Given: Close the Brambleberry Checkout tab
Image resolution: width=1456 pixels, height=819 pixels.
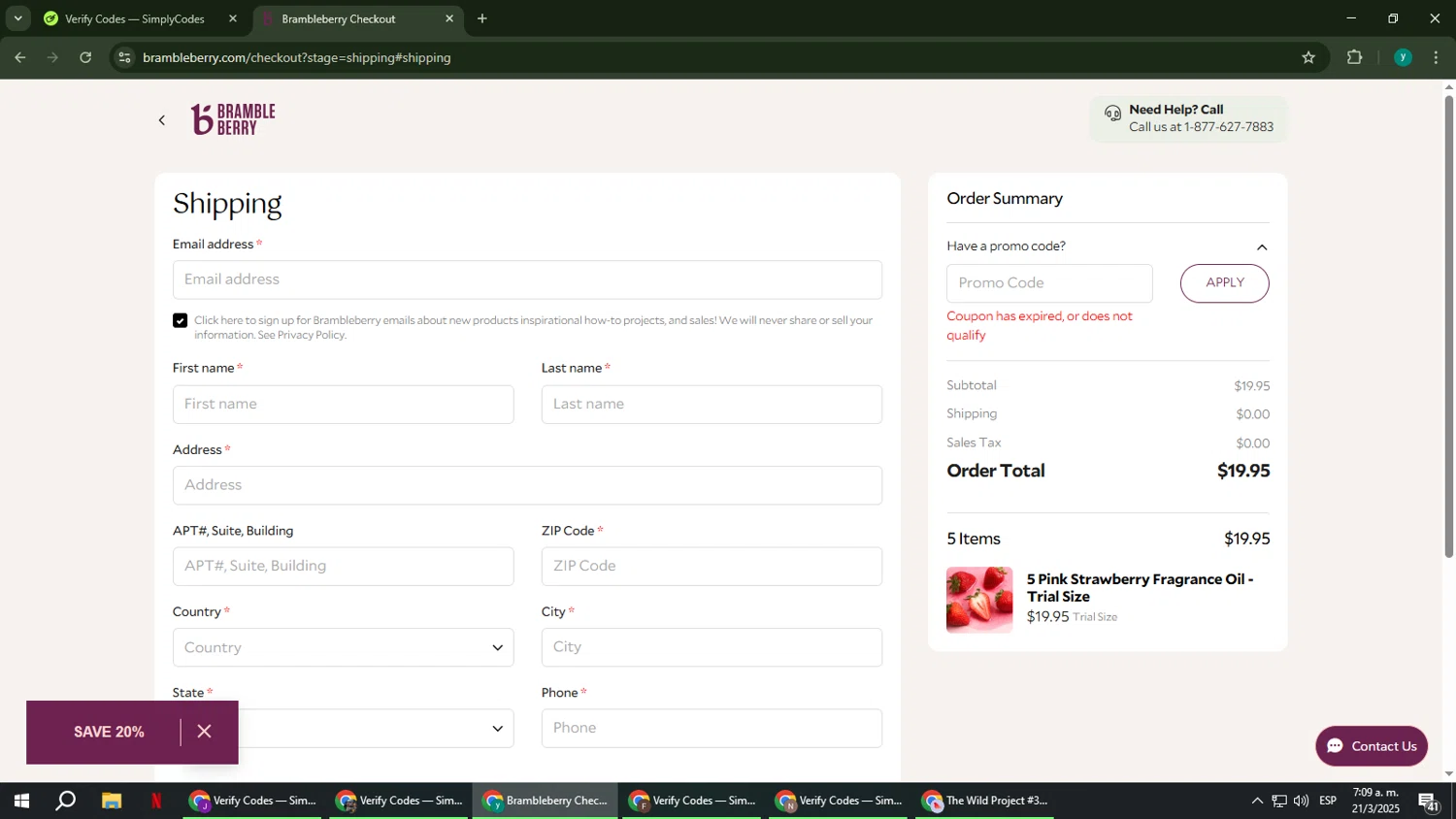Looking at the screenshot, I should (449, 18).
